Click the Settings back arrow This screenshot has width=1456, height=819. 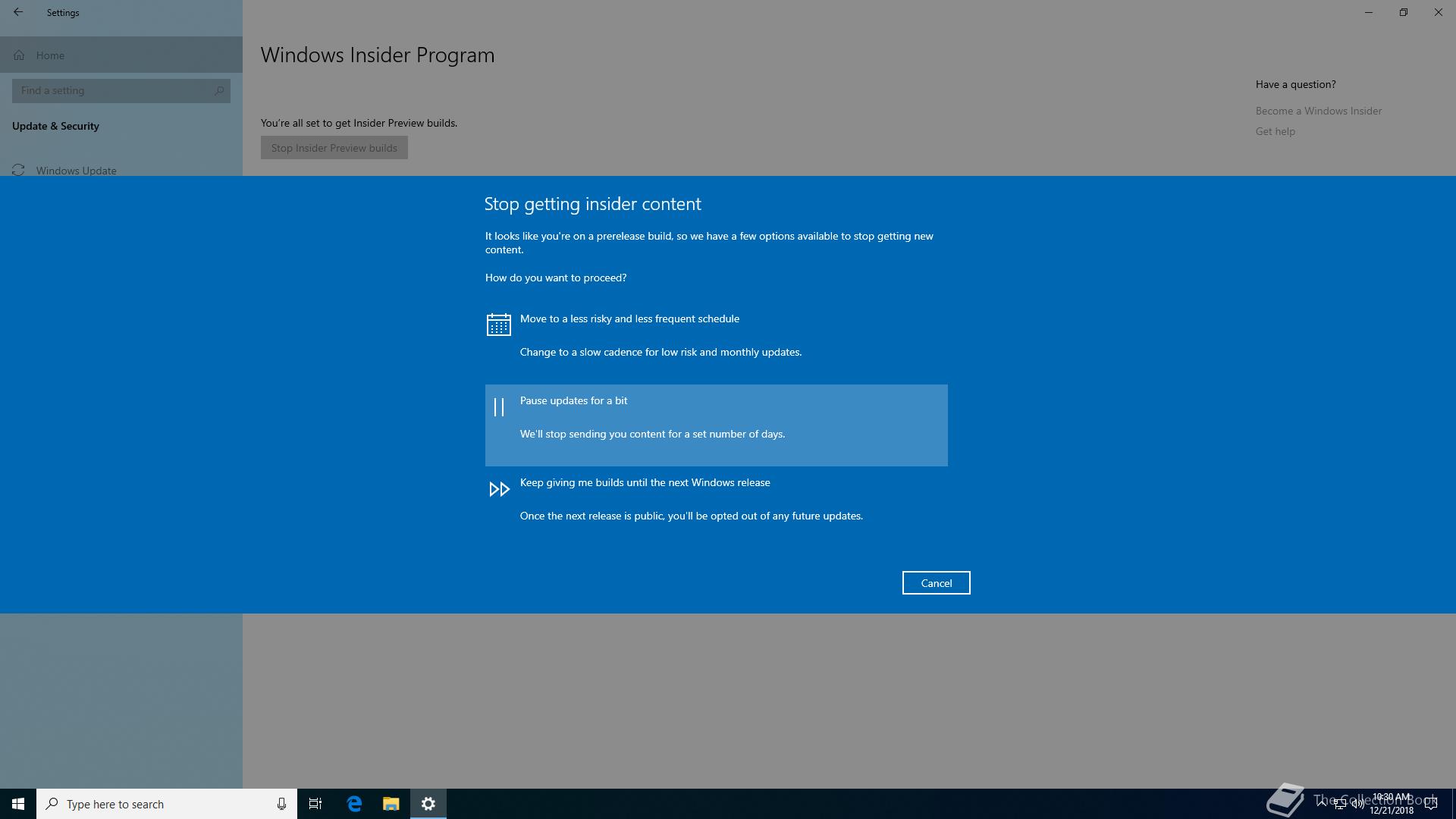click(x=18, y=12)
